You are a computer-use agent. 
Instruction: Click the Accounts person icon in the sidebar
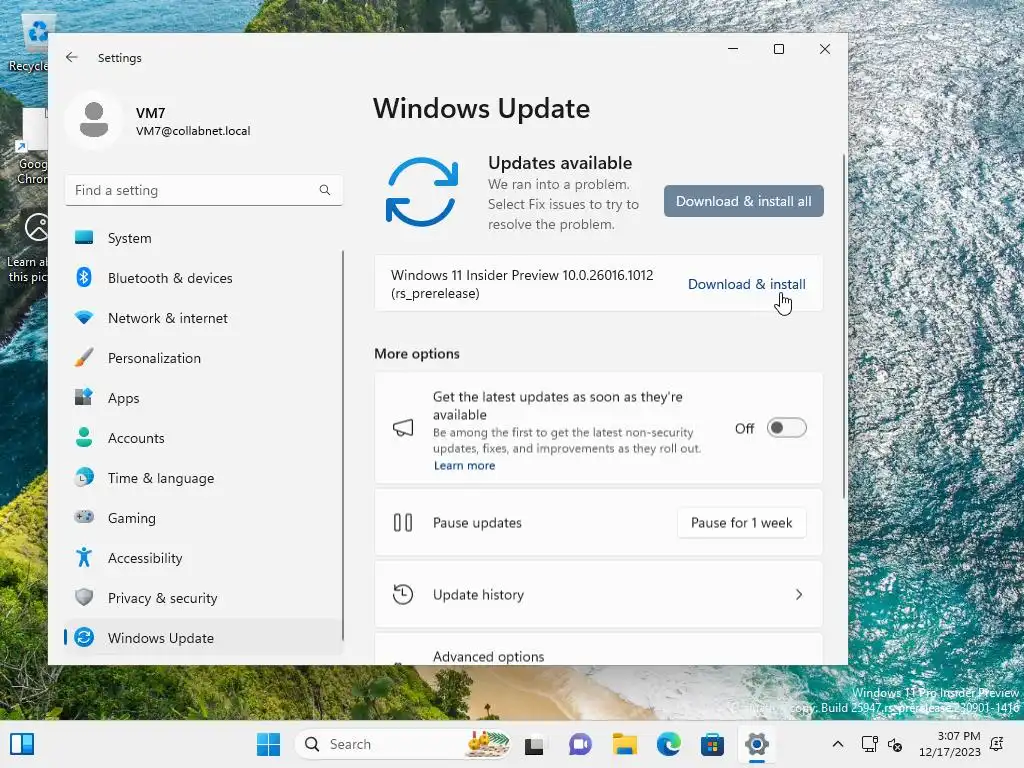[84, 438]
